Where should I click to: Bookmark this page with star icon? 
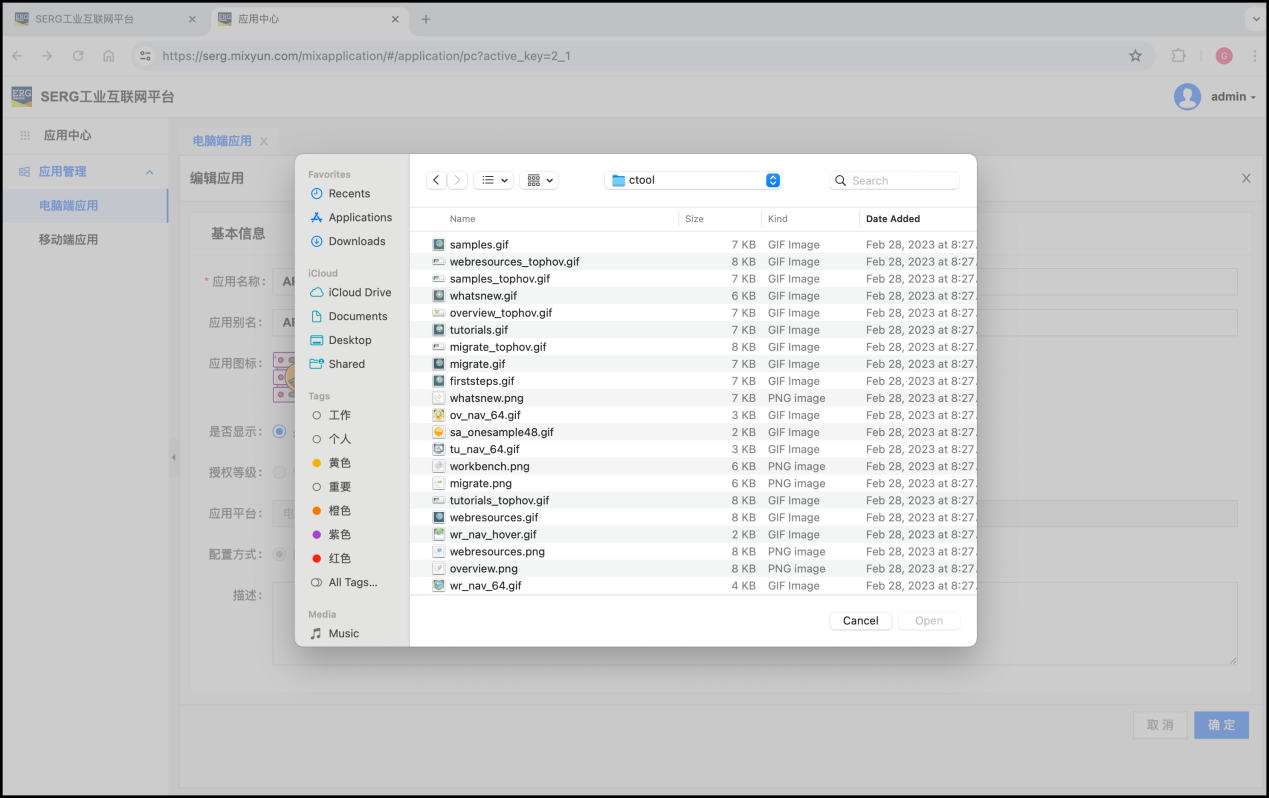[1135, 56]
